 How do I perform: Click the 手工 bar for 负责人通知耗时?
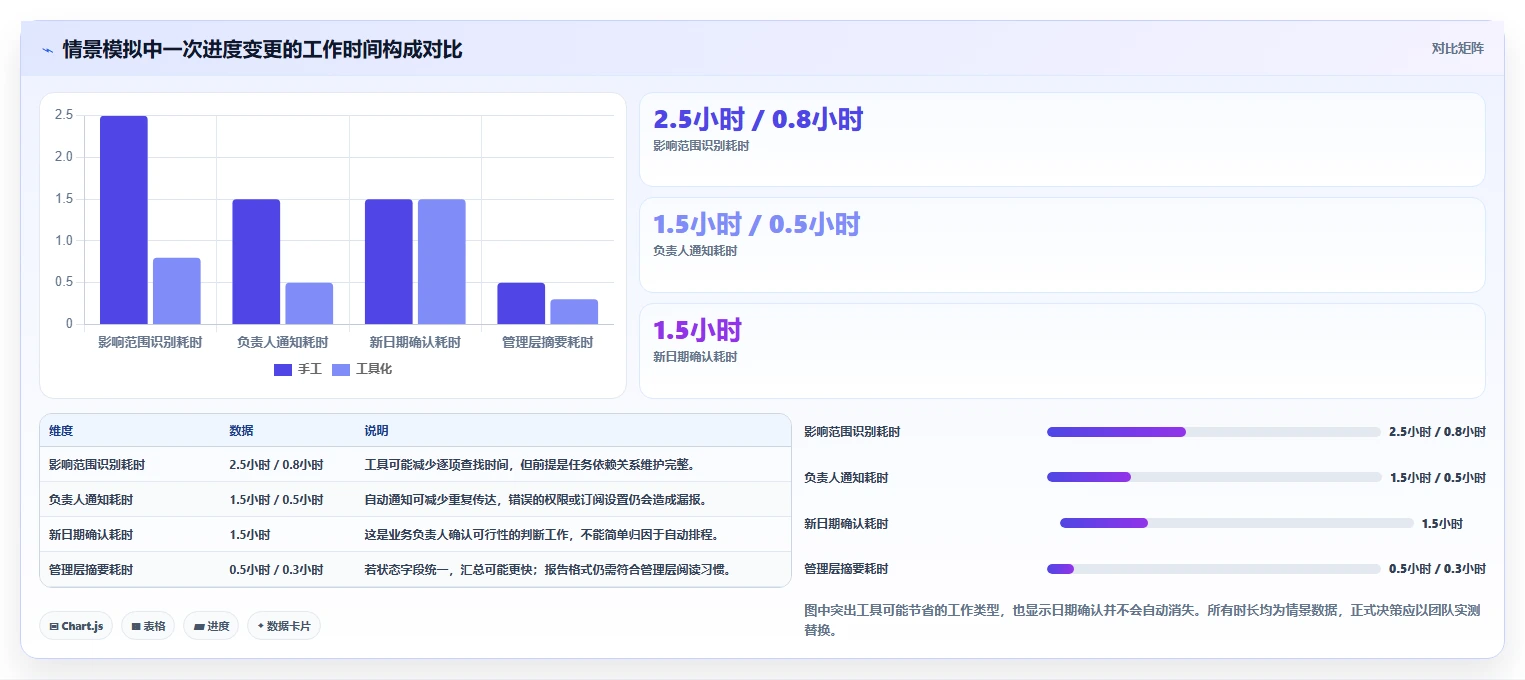pos(256,262)
